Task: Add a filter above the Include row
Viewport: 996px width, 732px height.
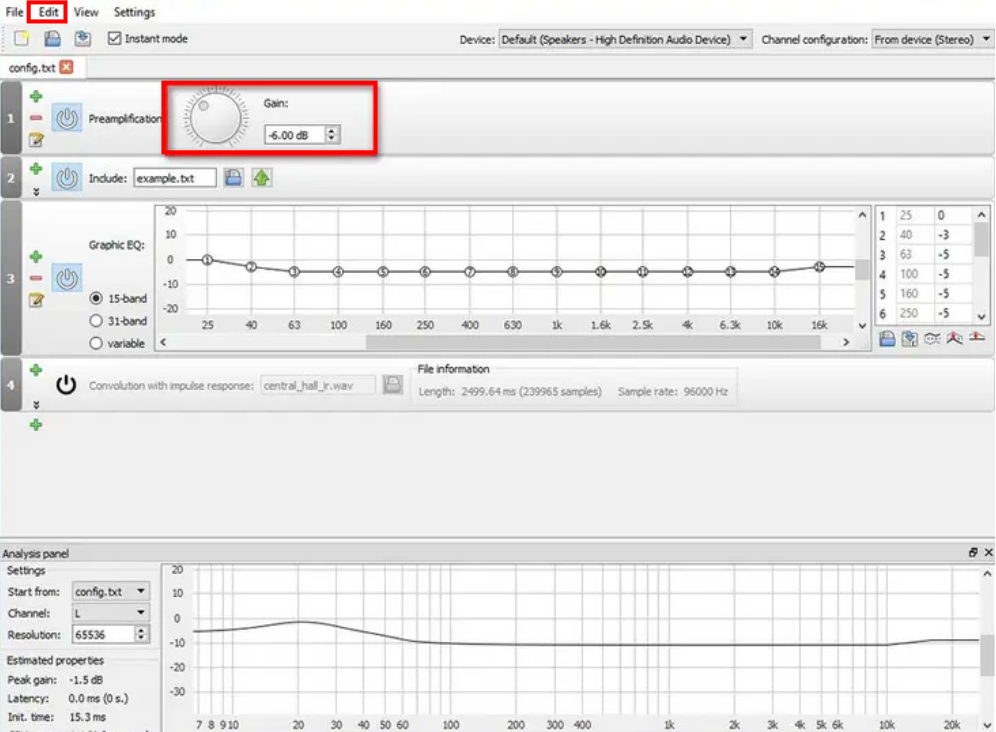Action: (x=36, y=169)
